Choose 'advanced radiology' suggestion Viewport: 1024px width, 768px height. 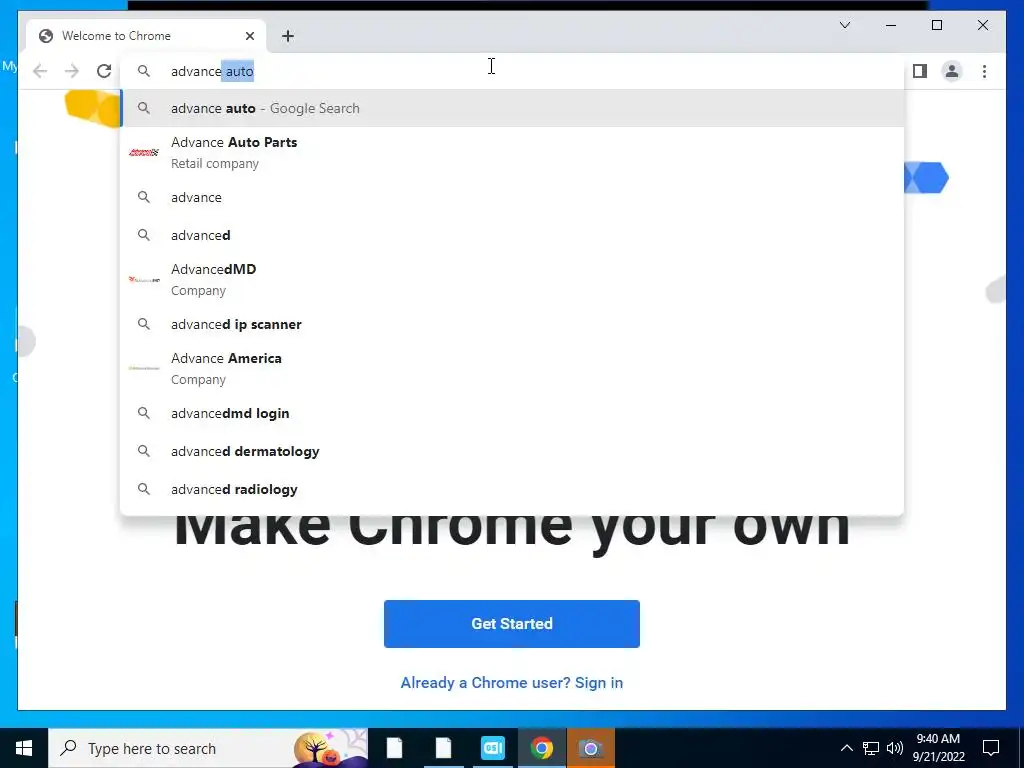[513, 489]
